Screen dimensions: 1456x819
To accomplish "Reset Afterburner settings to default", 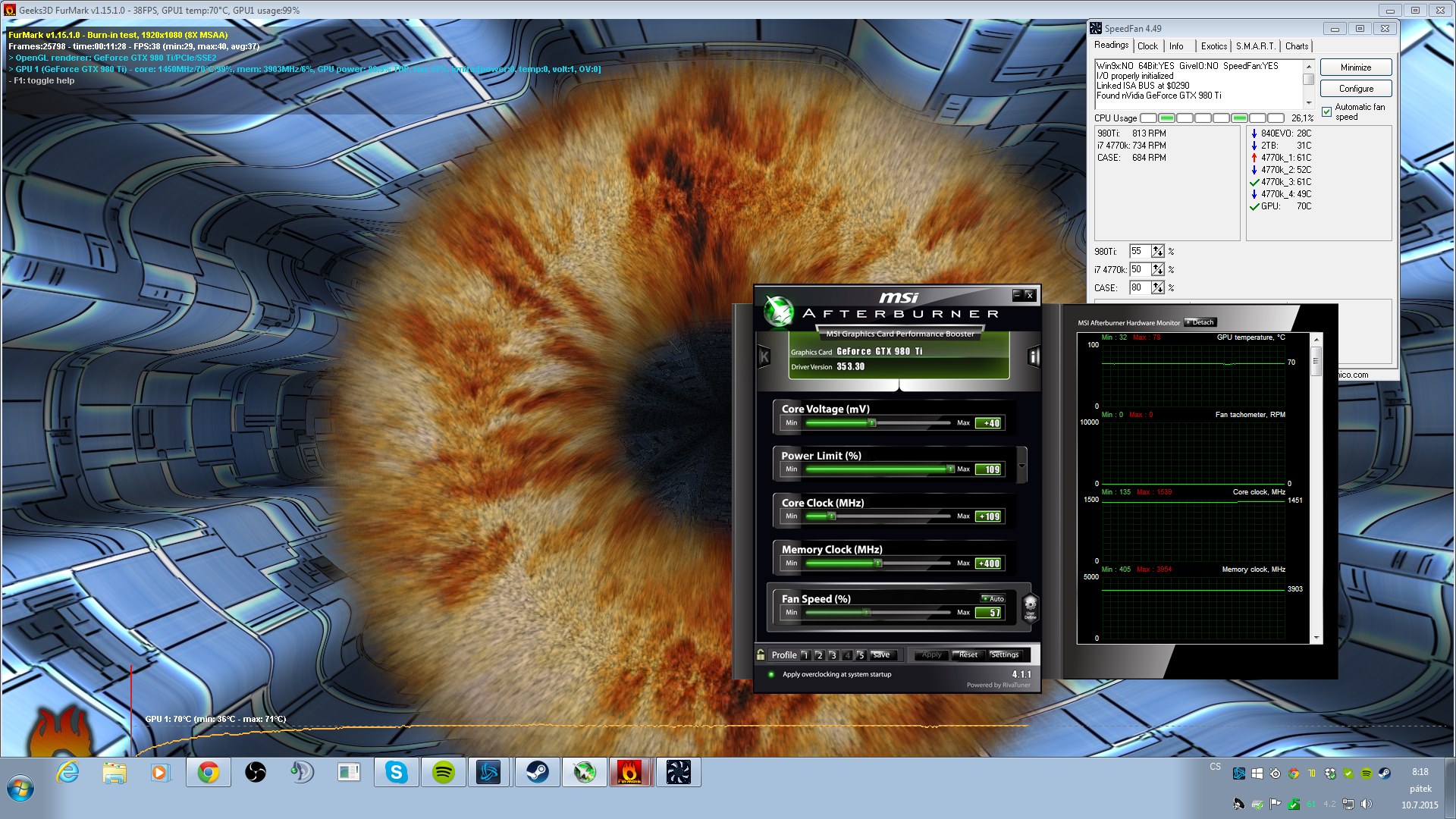I will pos(968,655).
